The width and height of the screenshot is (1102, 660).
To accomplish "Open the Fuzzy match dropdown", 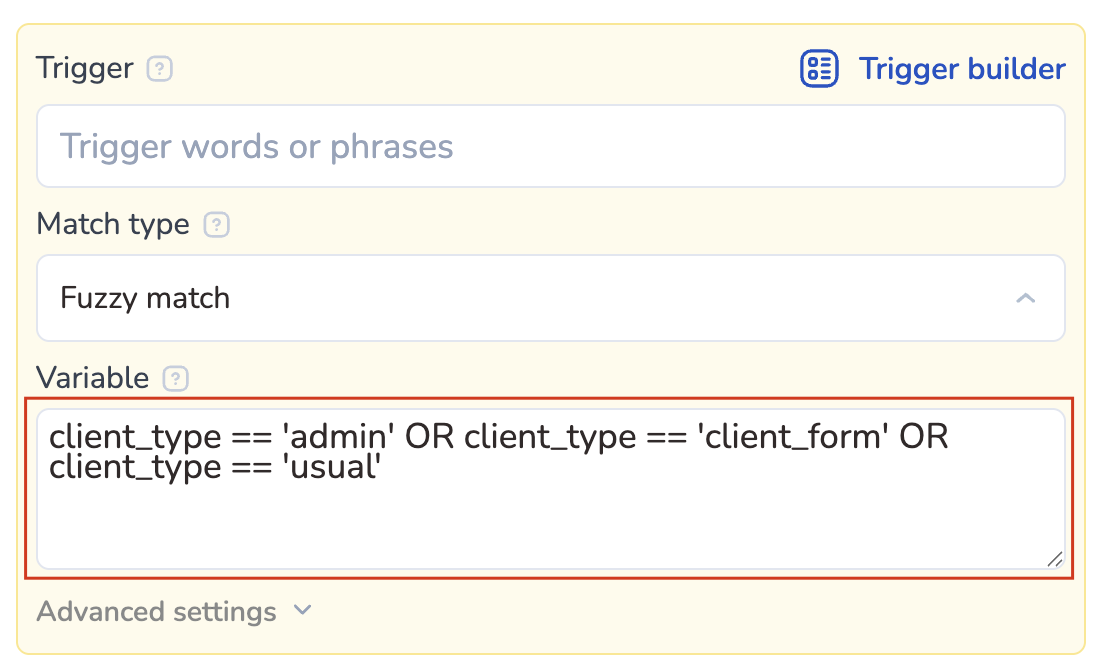I will pyautogui.click(x=550, y=298).
